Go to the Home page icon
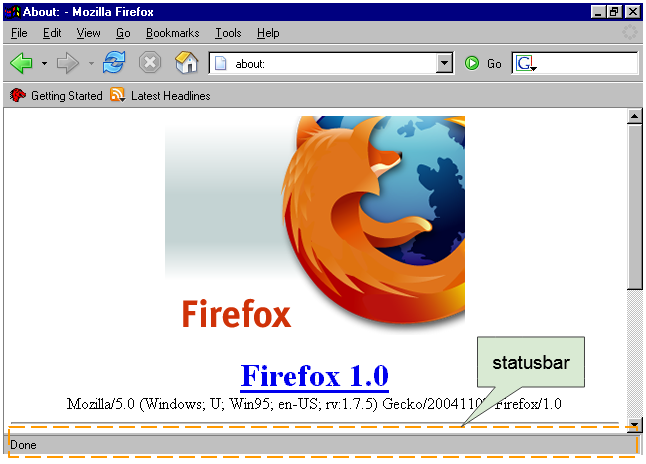646x464 pixels. pos(187,63)
